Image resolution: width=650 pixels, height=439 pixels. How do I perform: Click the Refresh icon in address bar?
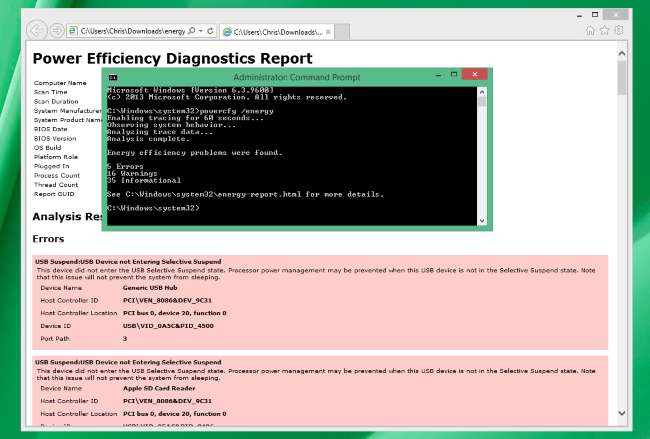(210, 31)
